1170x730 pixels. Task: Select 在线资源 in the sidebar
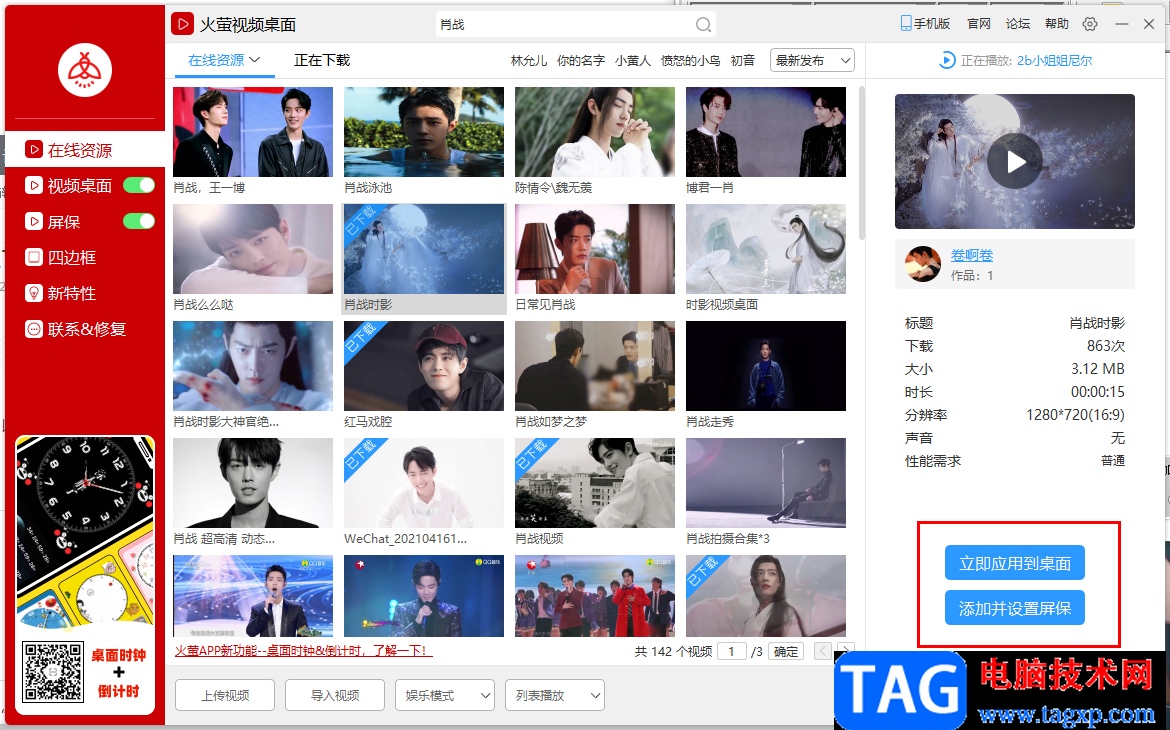[x=85, y=150]
